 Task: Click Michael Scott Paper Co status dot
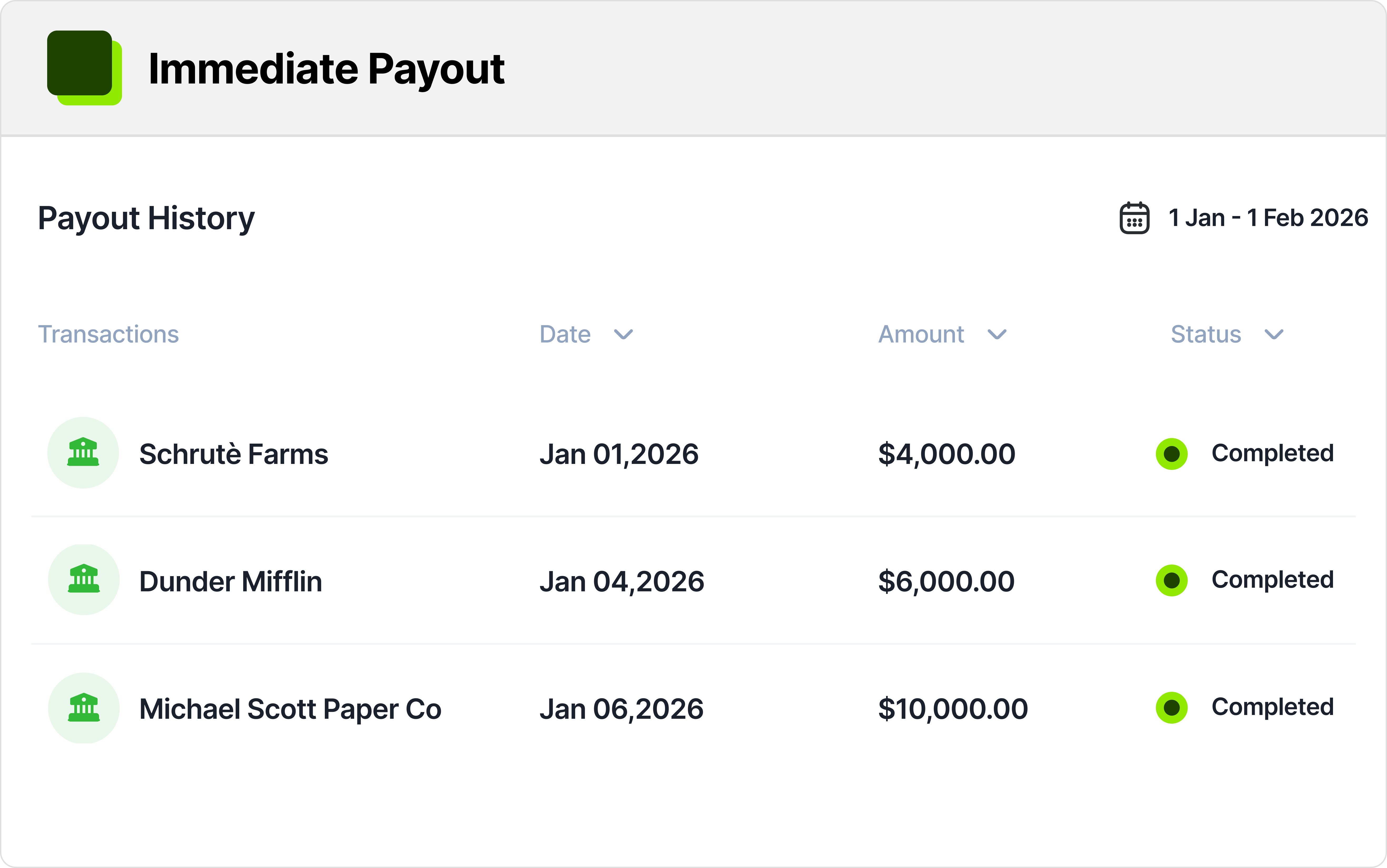pyautogui.click(x=1171, y=708)
